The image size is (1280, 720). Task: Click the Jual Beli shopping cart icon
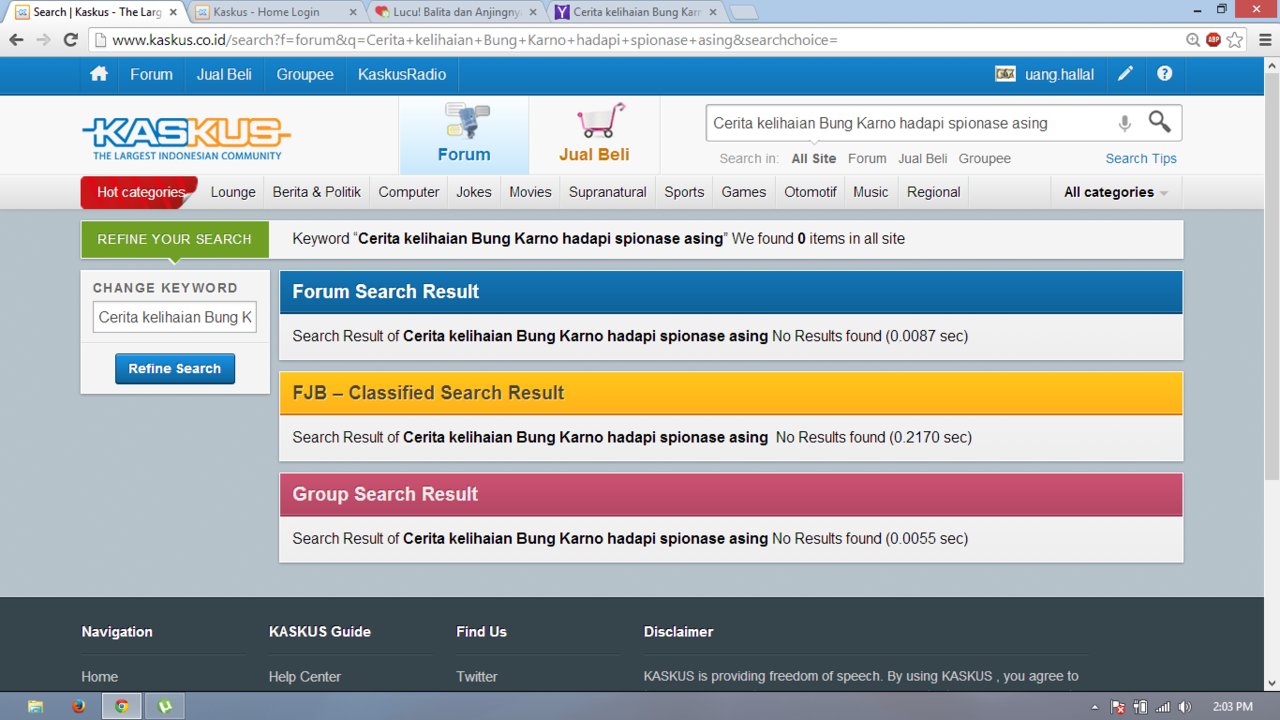(601, 121)
